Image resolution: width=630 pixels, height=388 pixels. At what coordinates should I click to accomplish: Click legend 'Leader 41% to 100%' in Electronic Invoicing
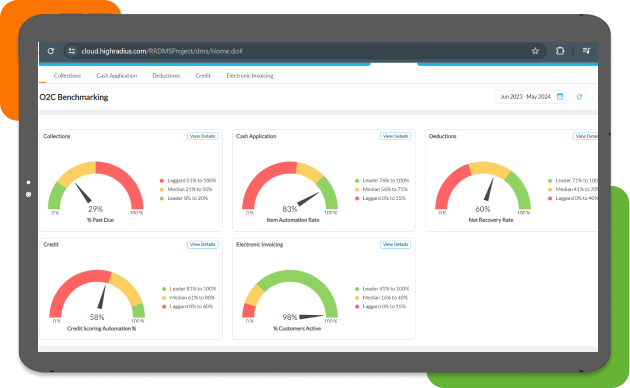(x=382, y=289)
